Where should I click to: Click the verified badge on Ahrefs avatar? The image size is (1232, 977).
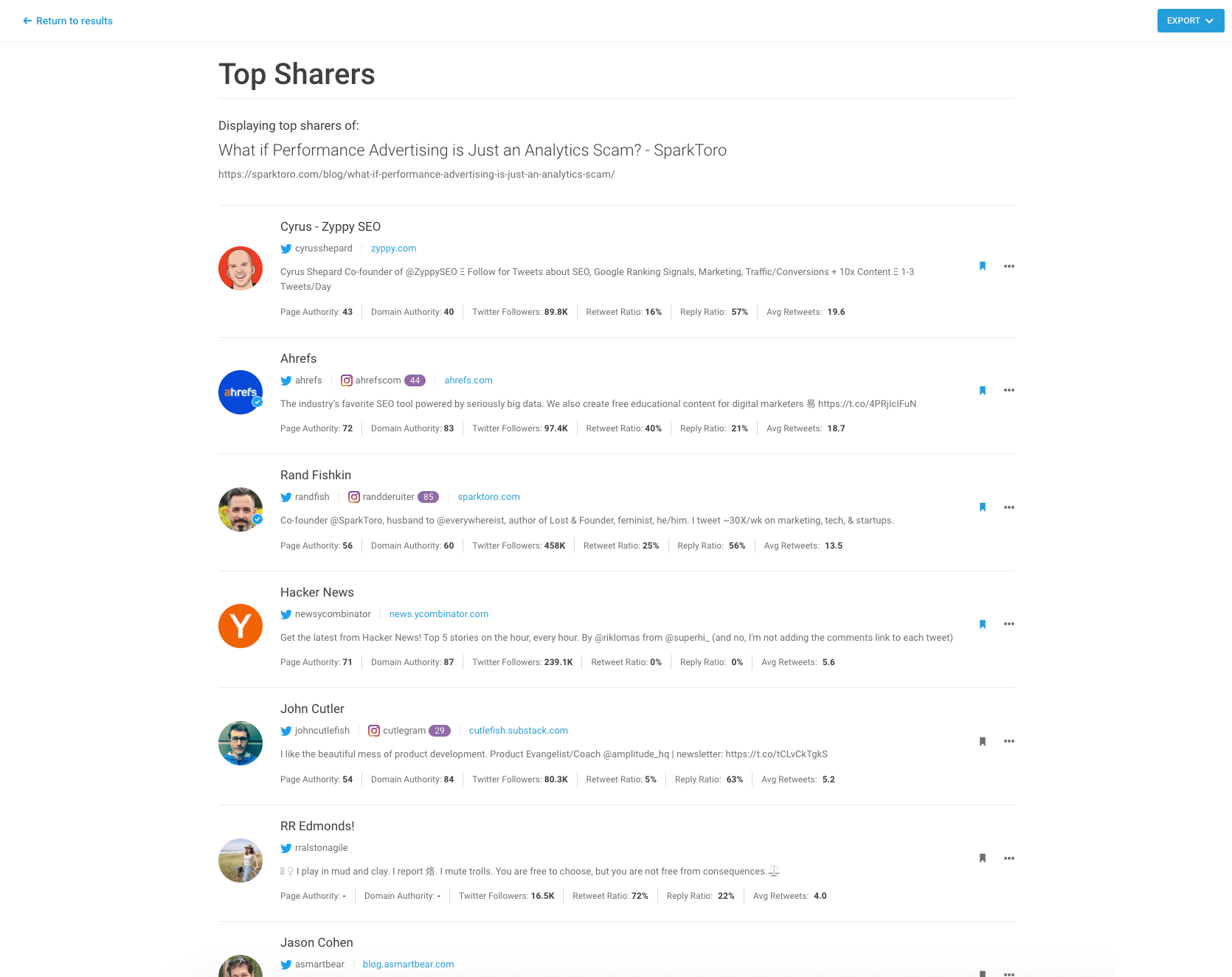click(257, 403)
